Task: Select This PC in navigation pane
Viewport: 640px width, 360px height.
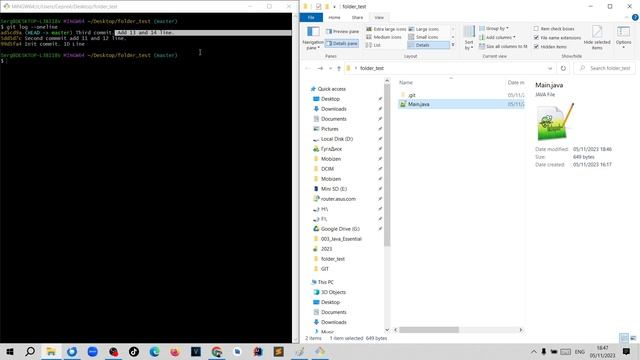Action: coord(325,282)
